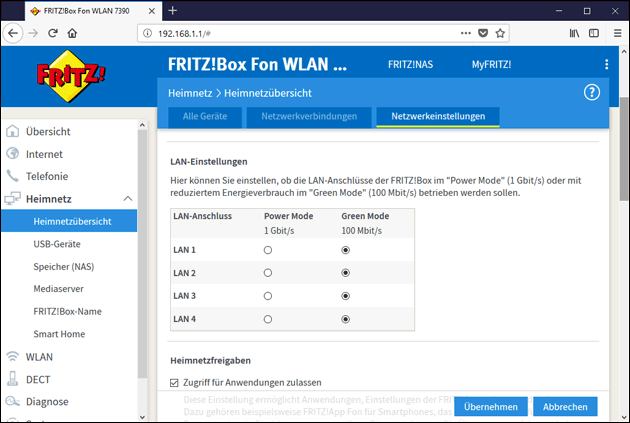Click the page scrollbar up arrow
Viewport: 630px width, 423px height.
click(624, 51)
